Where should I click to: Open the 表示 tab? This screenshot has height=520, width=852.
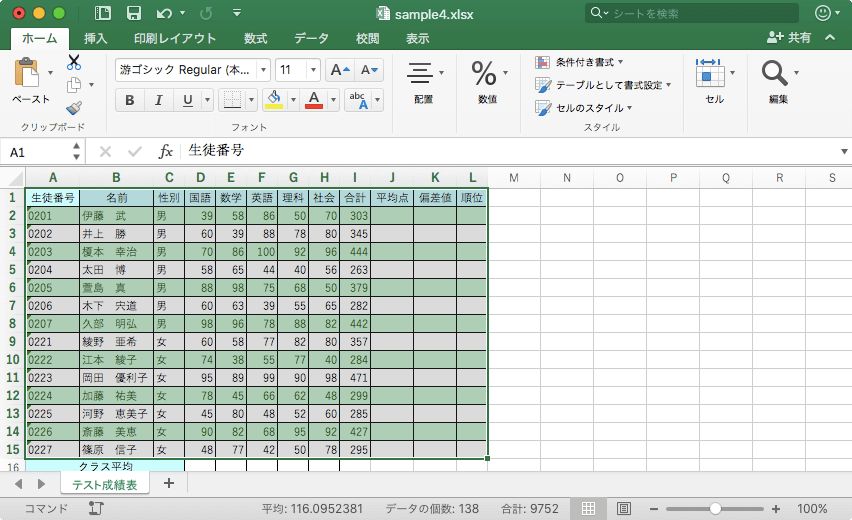(418, 39)
